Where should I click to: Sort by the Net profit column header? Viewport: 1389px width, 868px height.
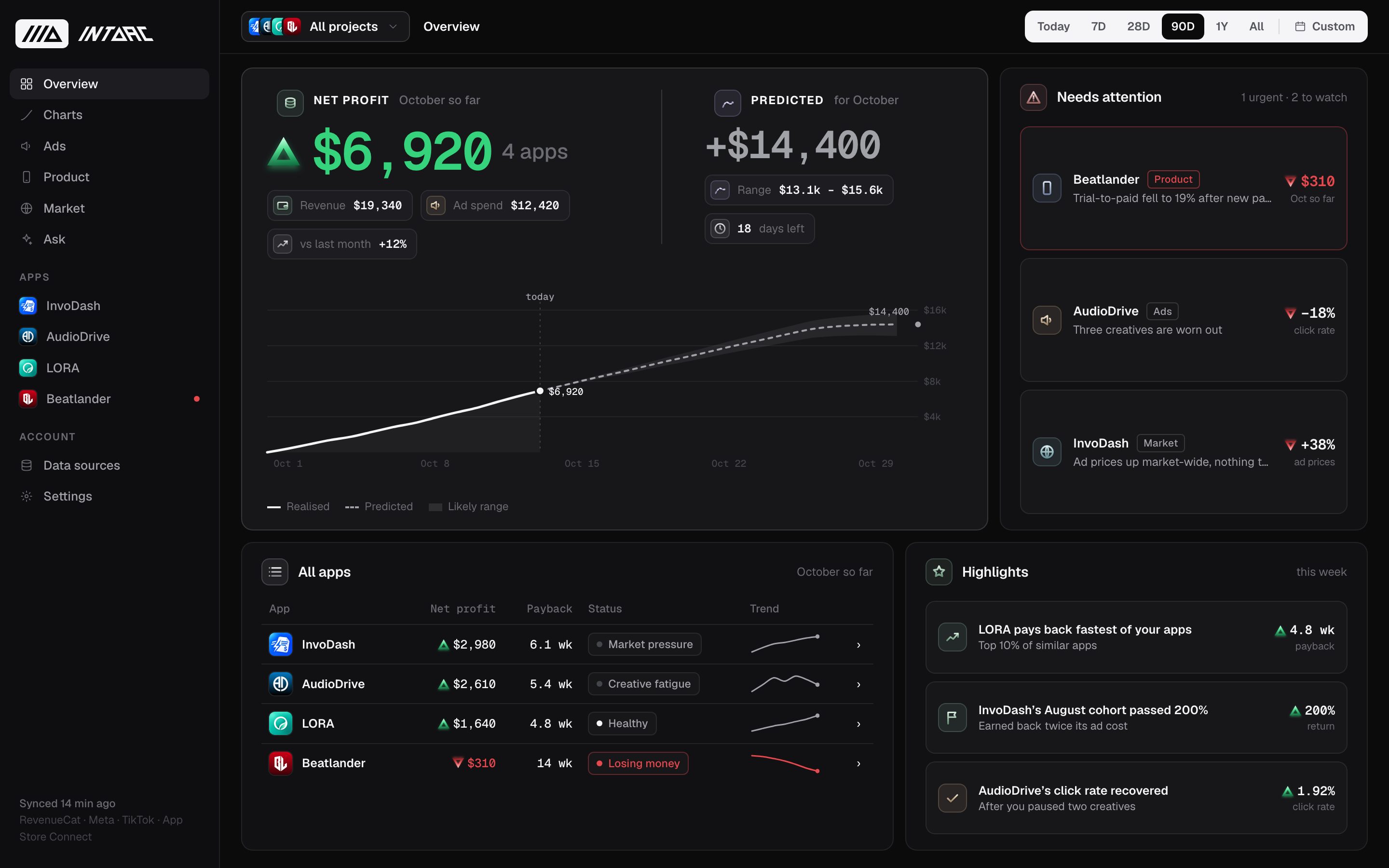pyautogui.click(x=463, y=609)
